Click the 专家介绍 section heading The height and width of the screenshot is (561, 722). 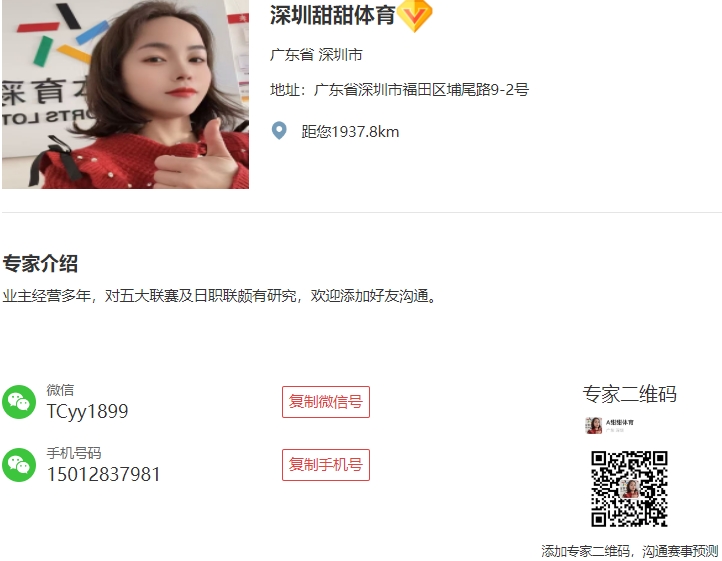pyautogui.click(x=40, y=263)
